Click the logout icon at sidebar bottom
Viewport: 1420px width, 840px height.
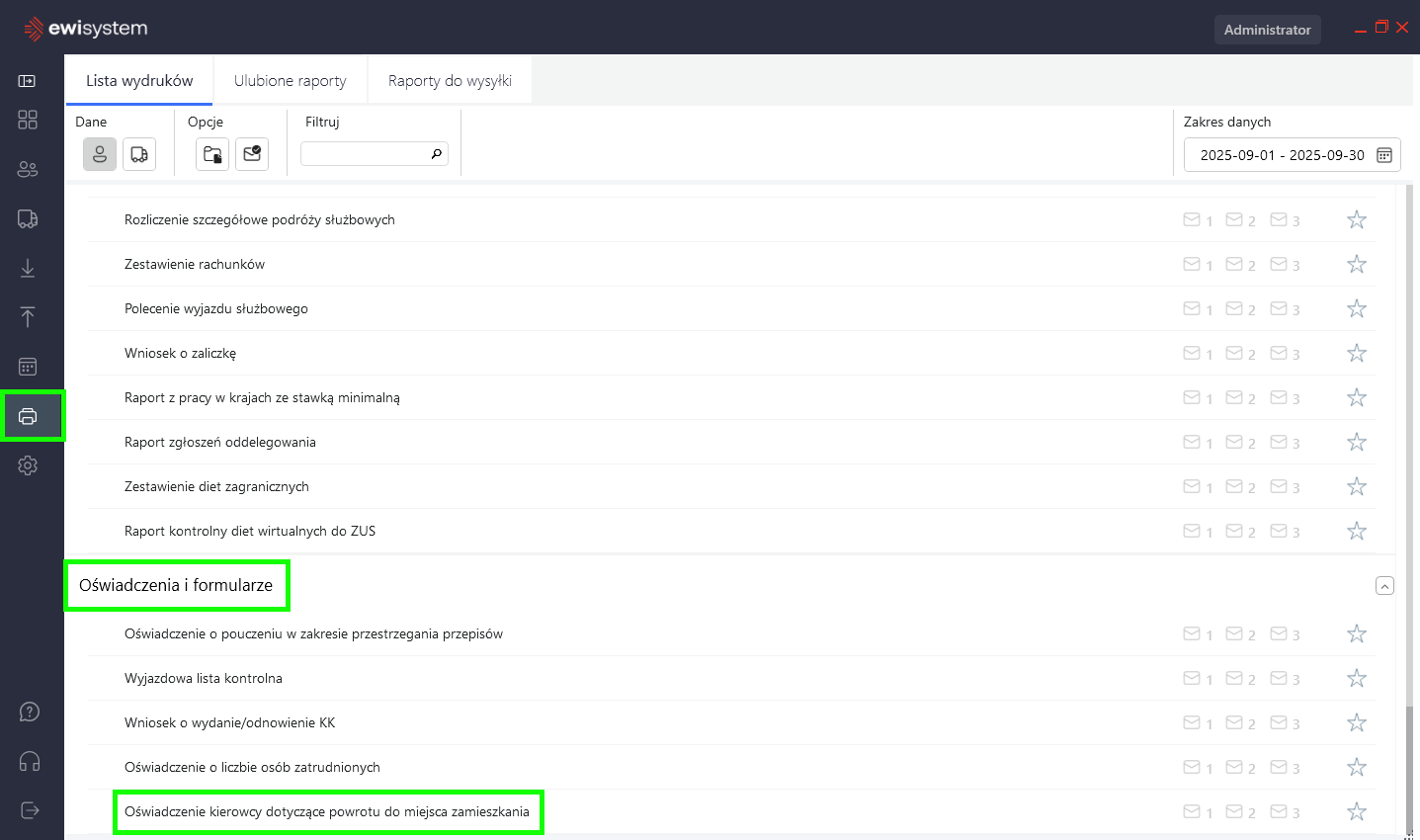click(x=30, y=810)
